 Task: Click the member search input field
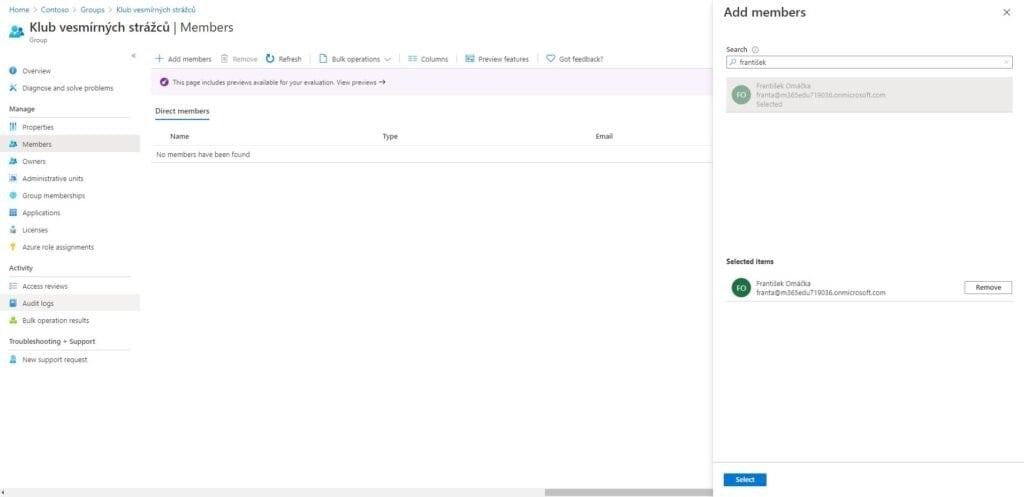coord(868,62)
